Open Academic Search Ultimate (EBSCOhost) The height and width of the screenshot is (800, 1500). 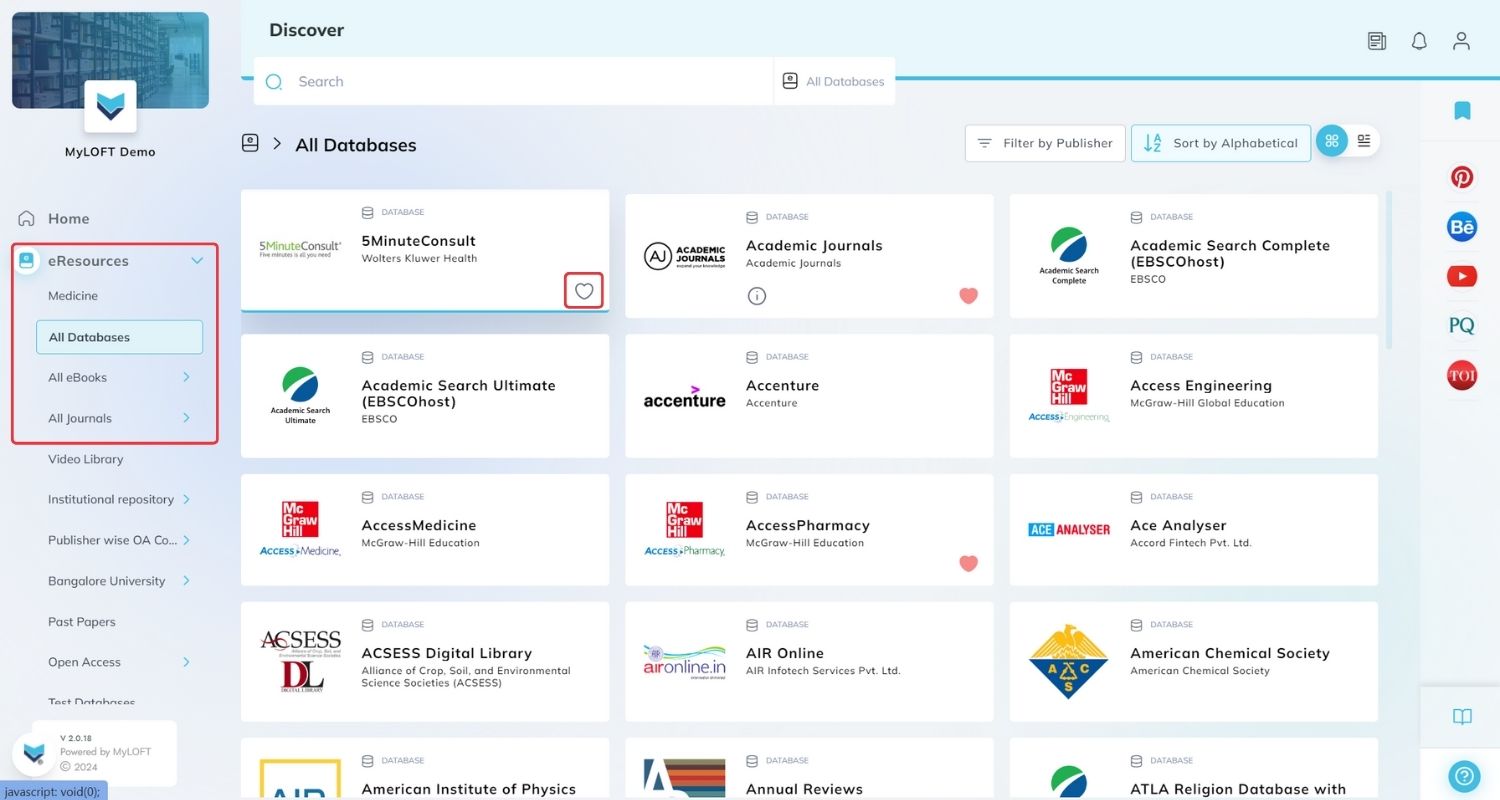425,396
